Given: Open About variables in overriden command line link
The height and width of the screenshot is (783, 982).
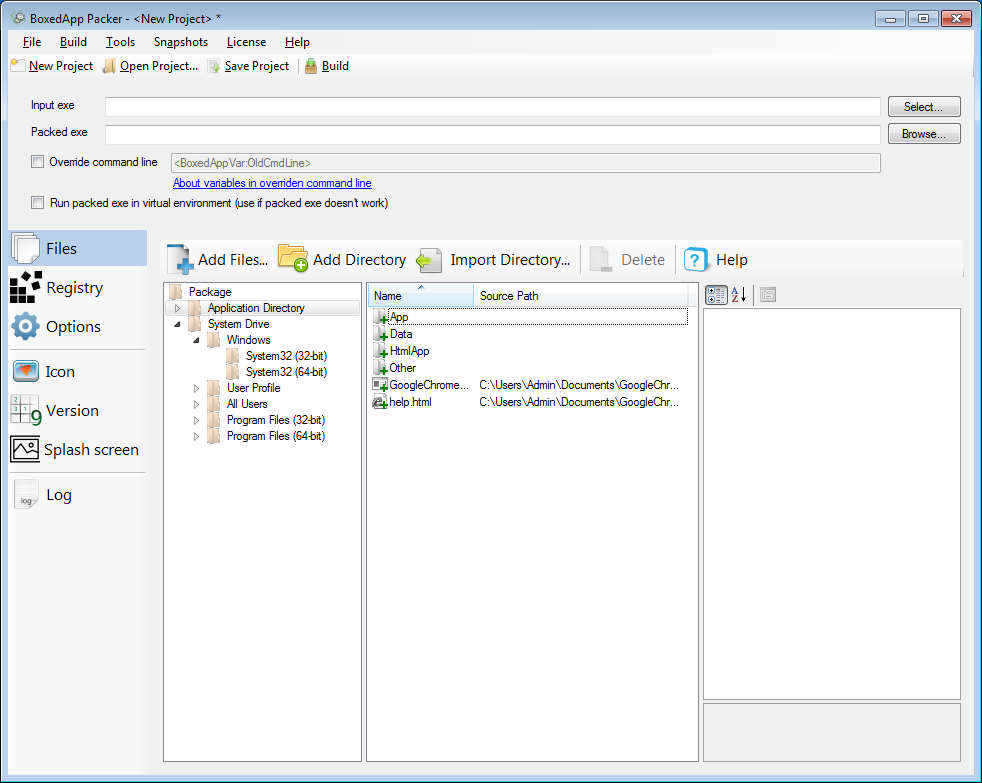Looking at the screenshot, I should (x=272, y=183).
